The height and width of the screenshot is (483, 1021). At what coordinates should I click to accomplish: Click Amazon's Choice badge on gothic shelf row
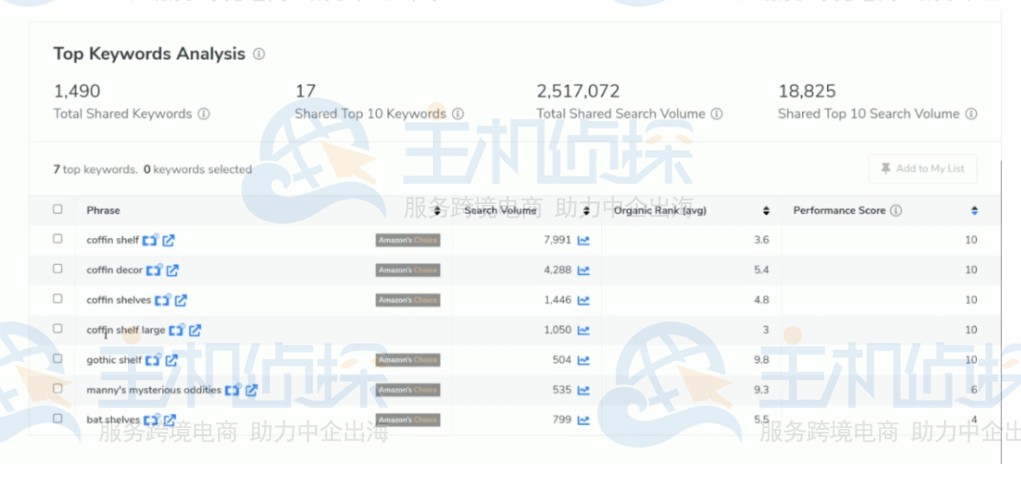tap(408, 360)
